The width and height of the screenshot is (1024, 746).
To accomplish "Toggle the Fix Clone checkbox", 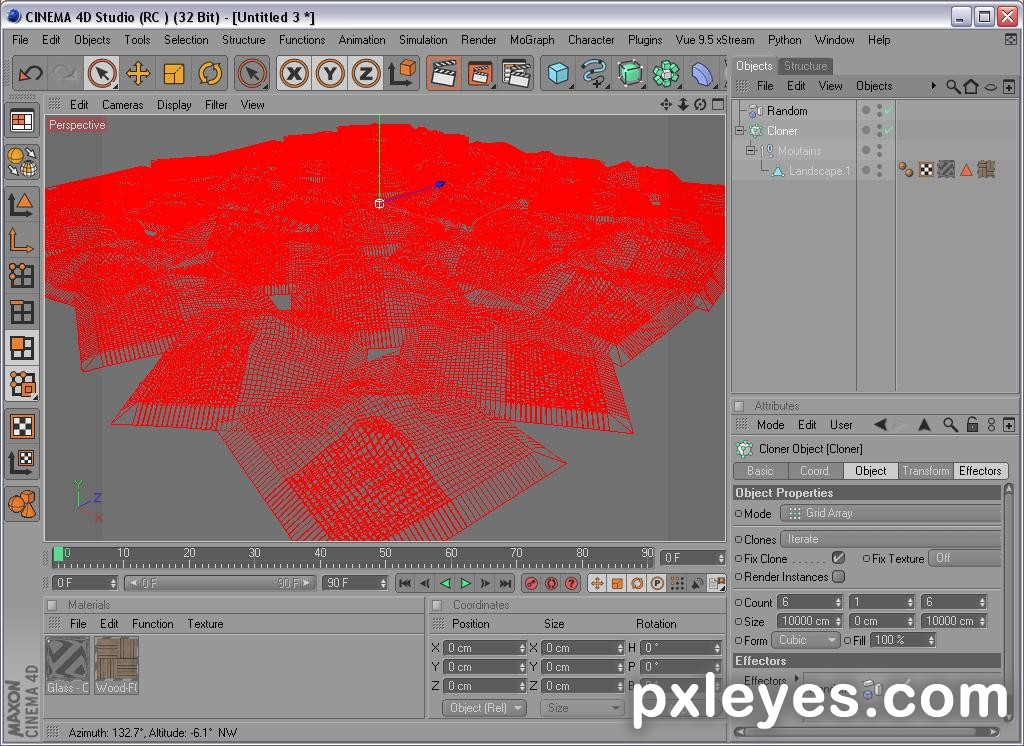I will [x=839, y=558].
